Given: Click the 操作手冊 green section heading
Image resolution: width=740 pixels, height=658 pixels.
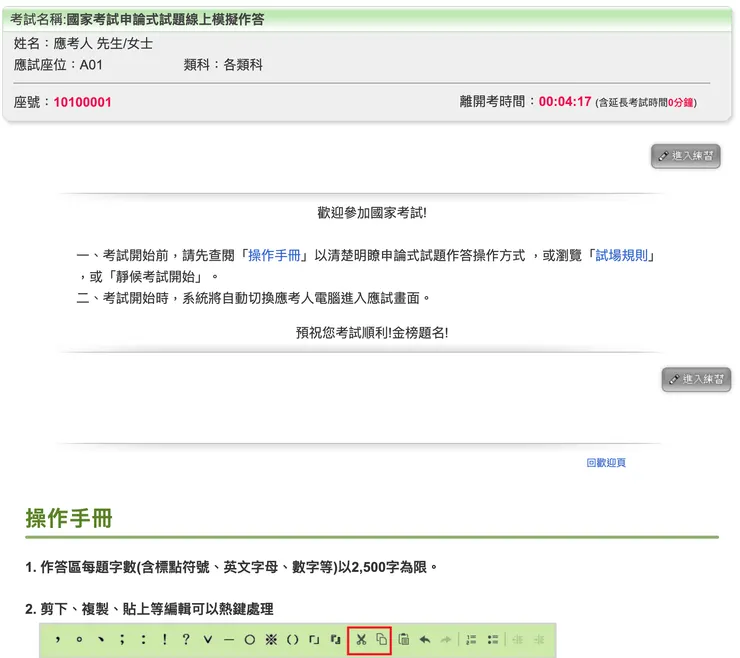Looking at the screenshot, I should tap(69, 518).
